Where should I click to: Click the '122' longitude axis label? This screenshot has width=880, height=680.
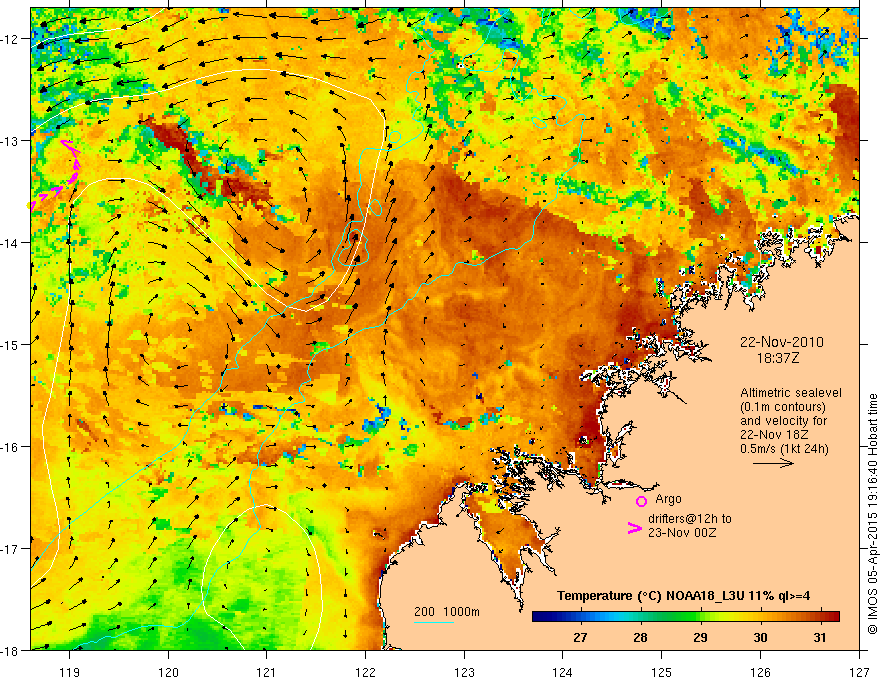click(365, 672)
